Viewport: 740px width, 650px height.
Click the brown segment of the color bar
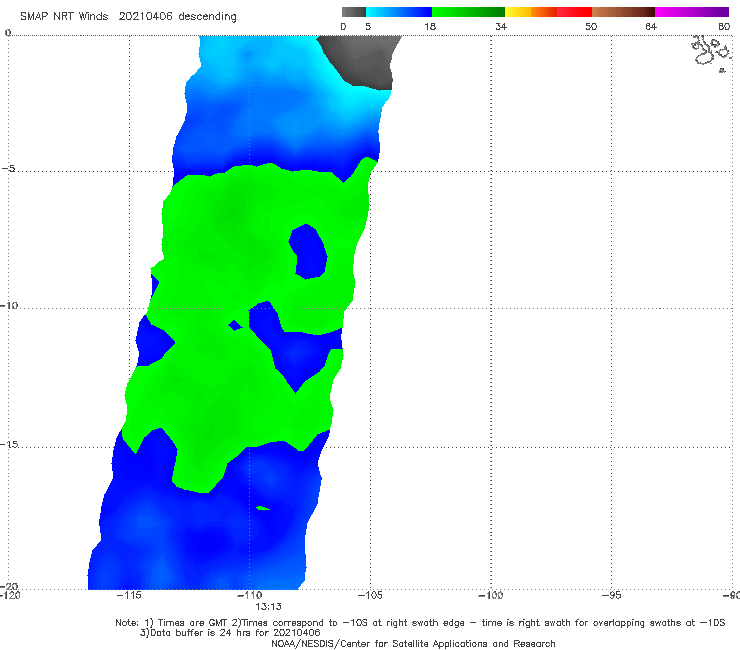point(623,12)
